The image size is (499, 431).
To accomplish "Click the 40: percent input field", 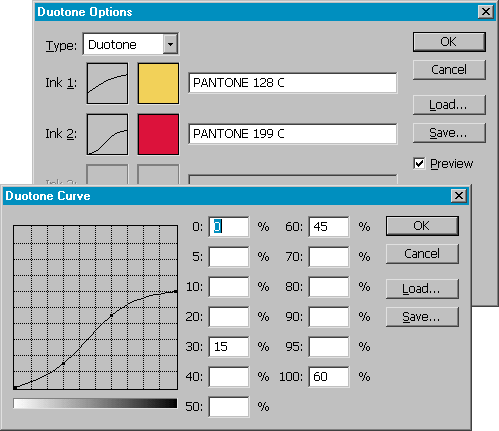I will (x=229, y=377).
